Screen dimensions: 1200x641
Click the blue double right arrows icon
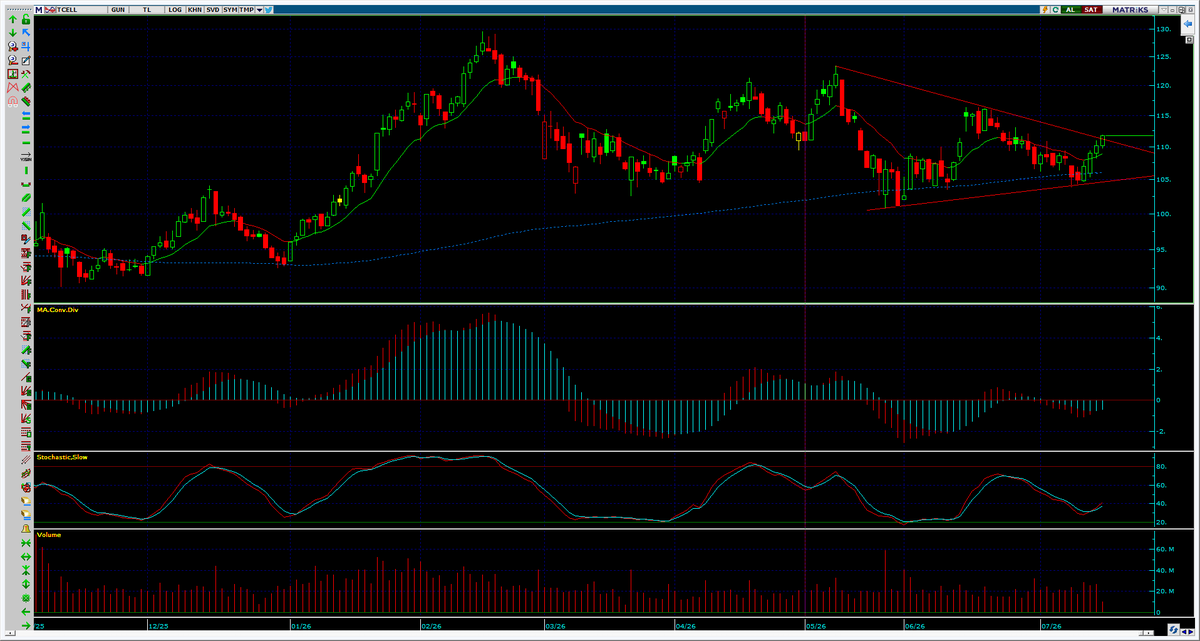[x=26, y=128]
